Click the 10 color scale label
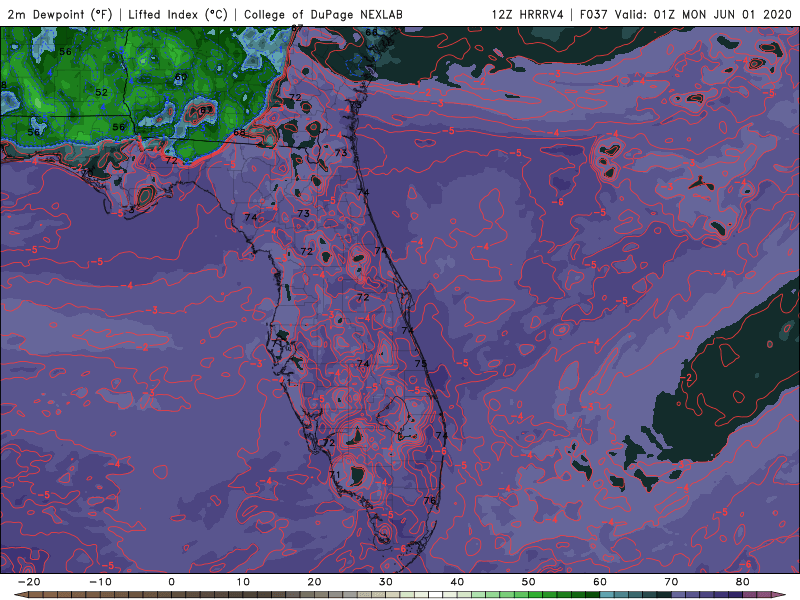This screenshot has width=800, height=600. (x=243, y=582)
